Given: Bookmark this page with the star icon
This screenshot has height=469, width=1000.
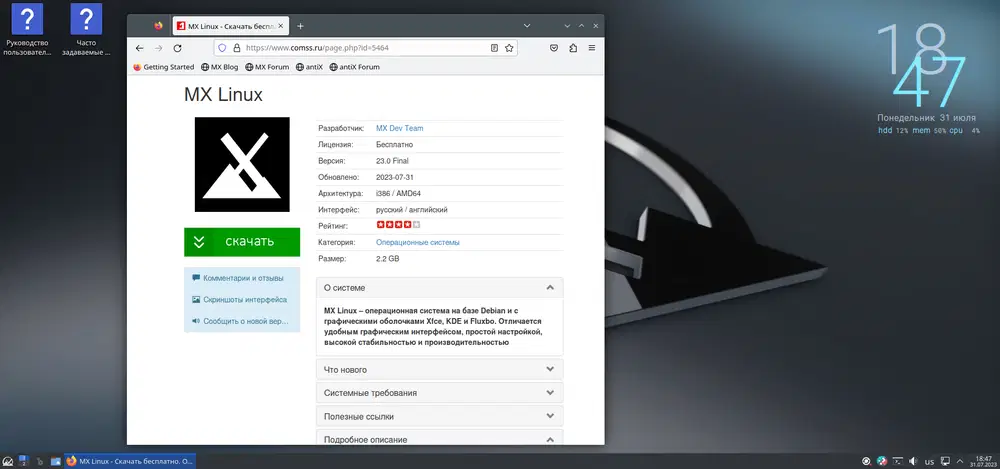Looking at the screenshot, I should click(x=509, y=48).
